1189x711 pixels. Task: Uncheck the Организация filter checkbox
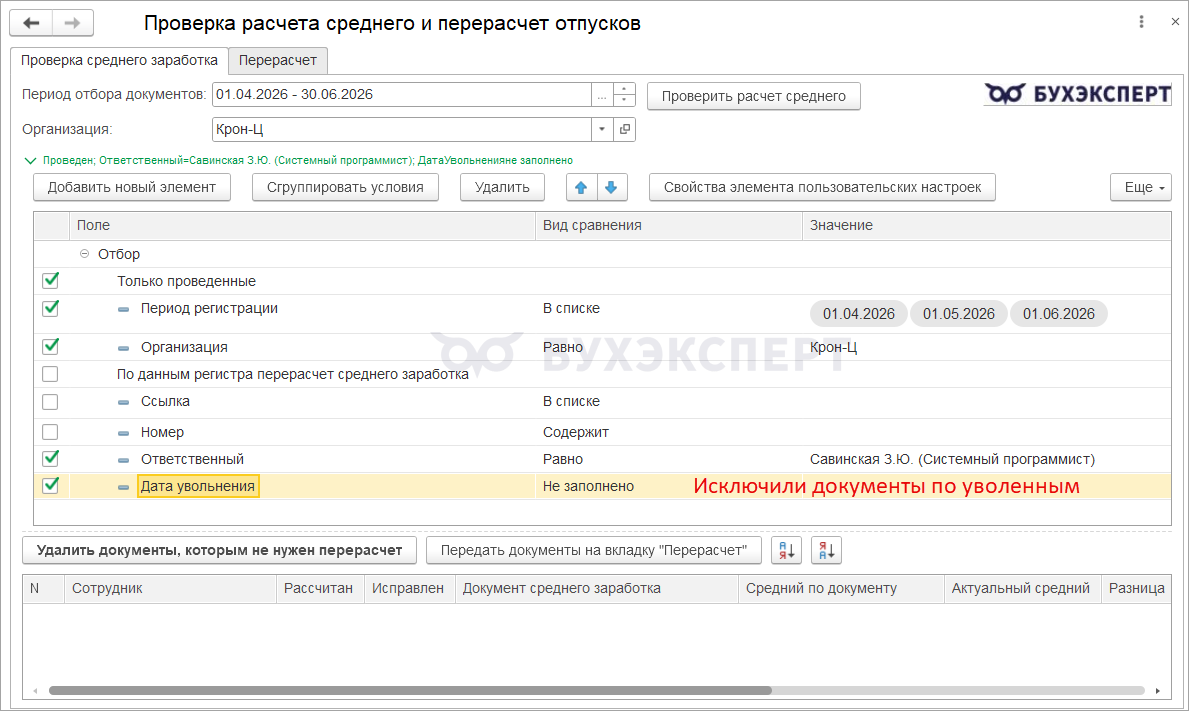[x=50, y=346]
